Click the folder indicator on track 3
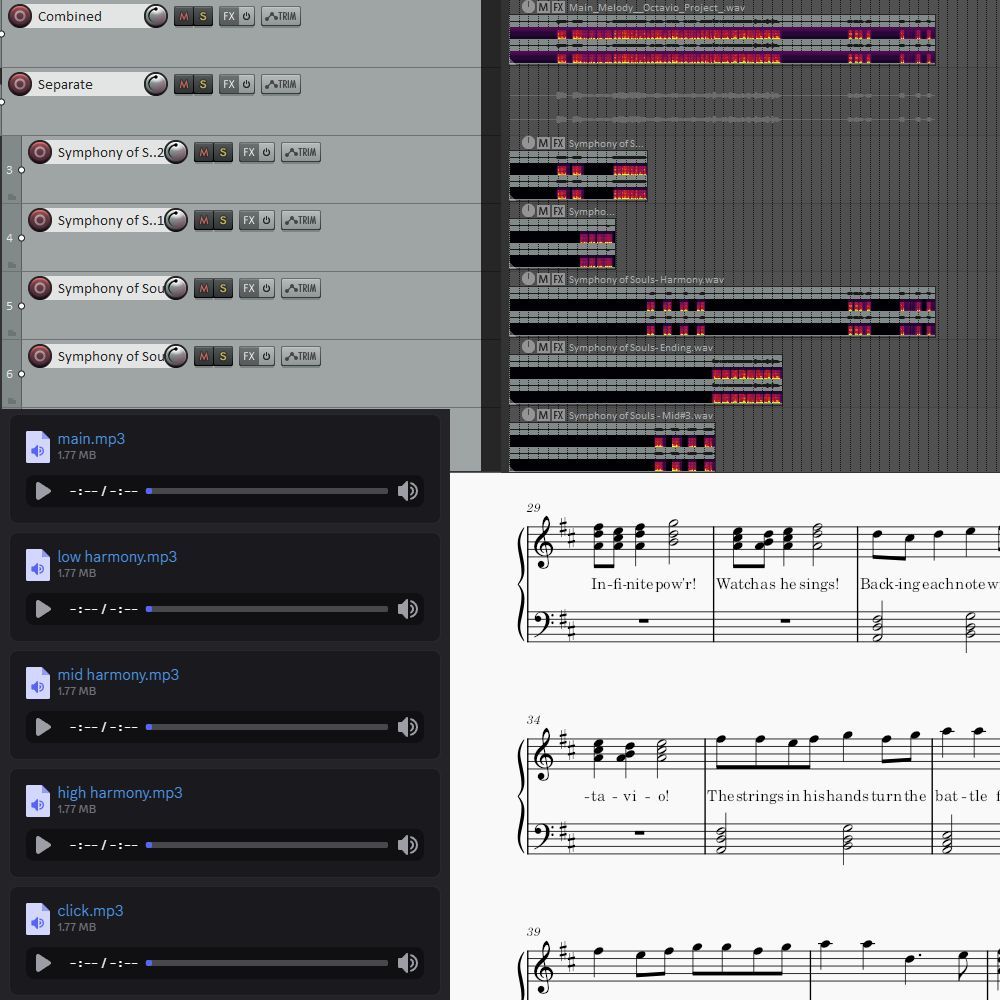 12,196
